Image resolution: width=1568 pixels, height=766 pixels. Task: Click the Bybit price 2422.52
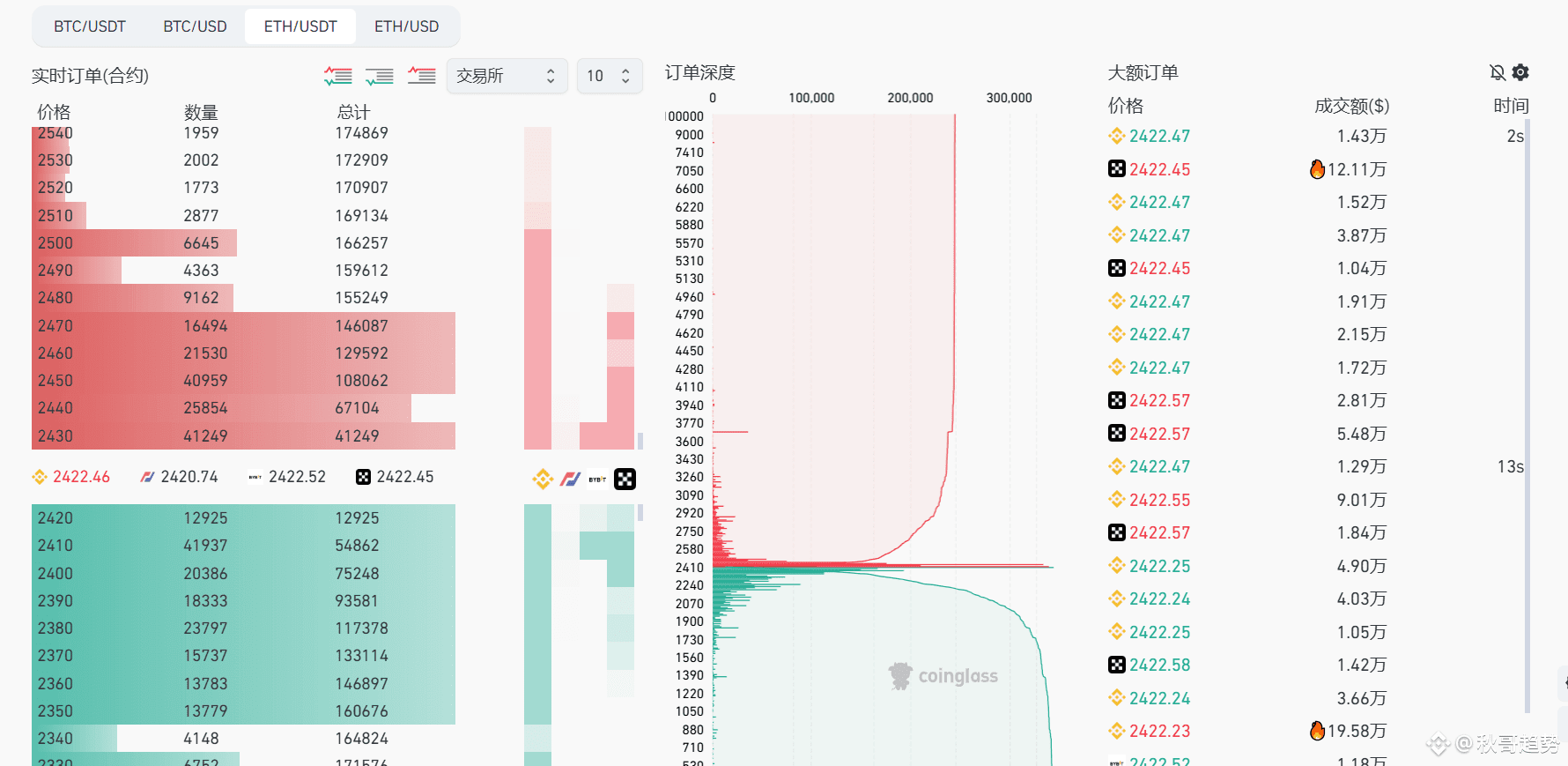297,477
